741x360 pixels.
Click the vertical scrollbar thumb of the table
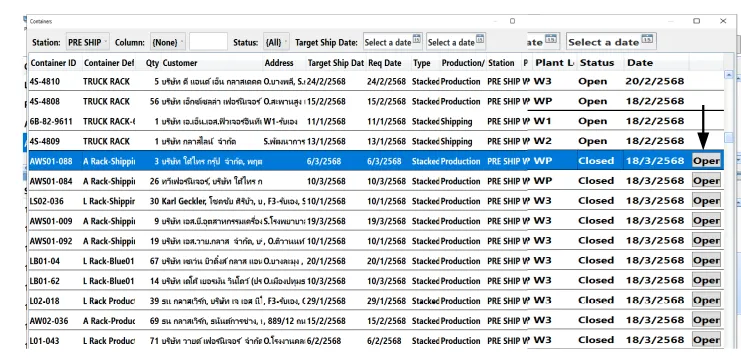click(729, 137)
